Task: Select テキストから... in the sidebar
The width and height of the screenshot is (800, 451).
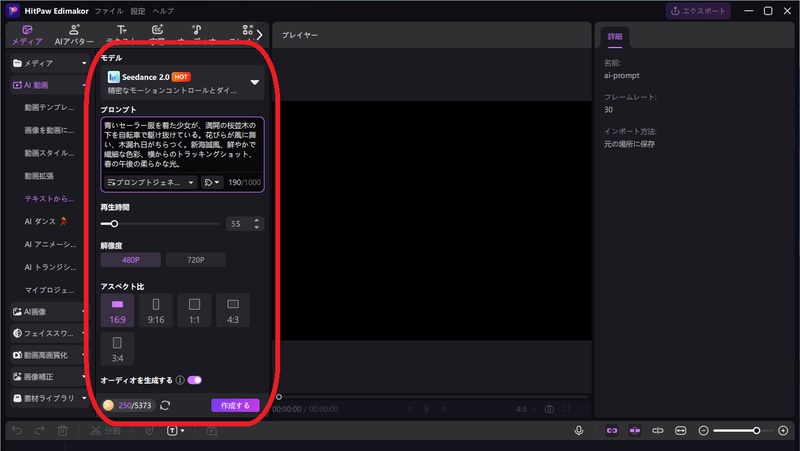Action: (x=49, y=198)
